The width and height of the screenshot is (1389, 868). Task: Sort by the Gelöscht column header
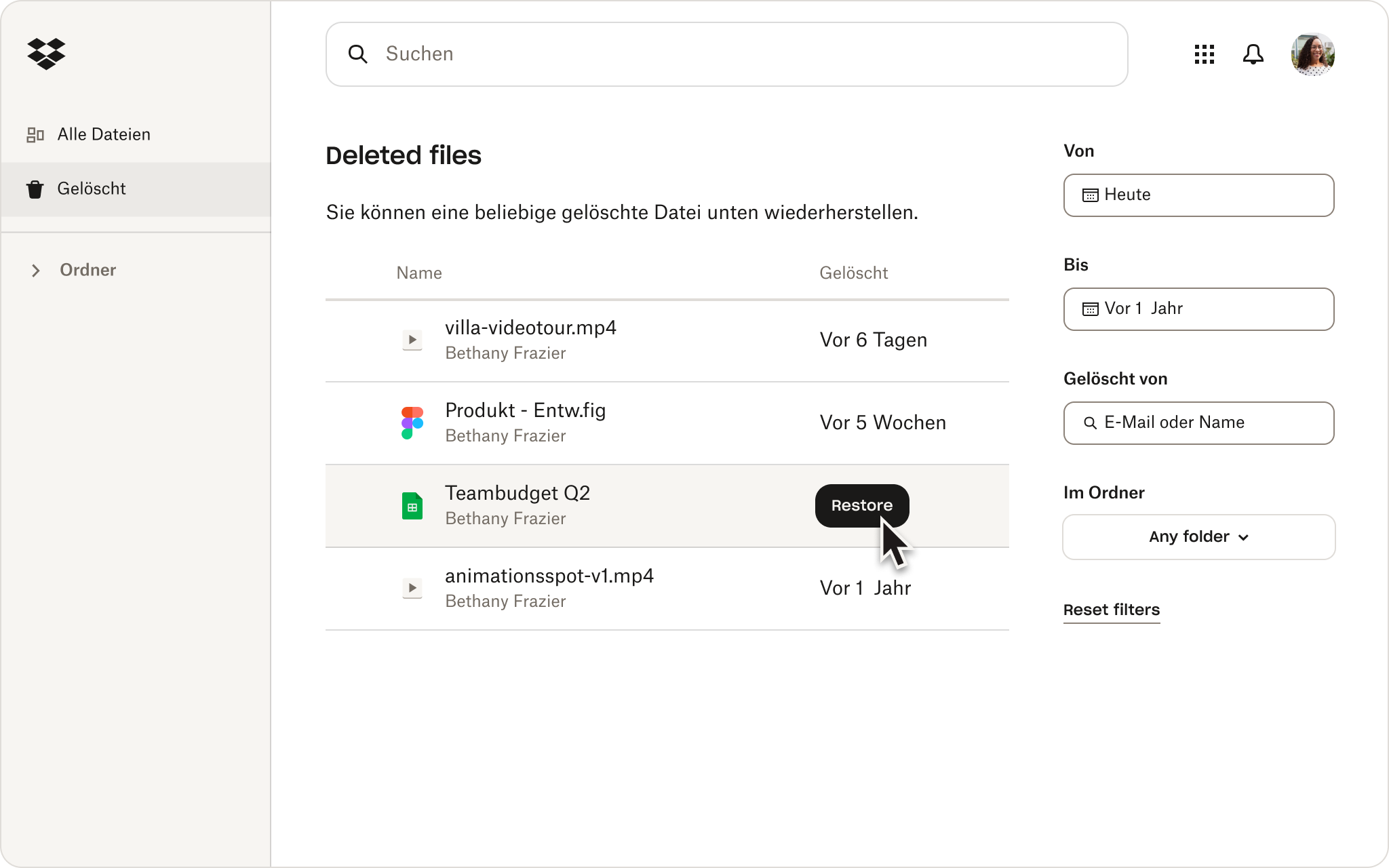tap(854, 273)
